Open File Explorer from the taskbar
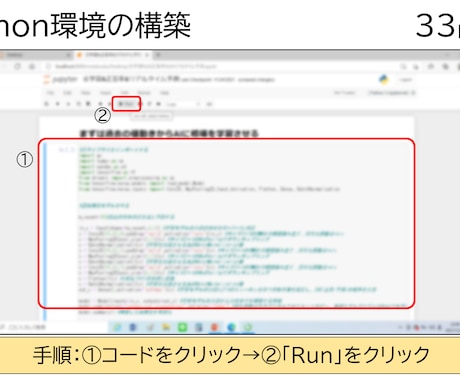460x380 pixels. point(166,327)
